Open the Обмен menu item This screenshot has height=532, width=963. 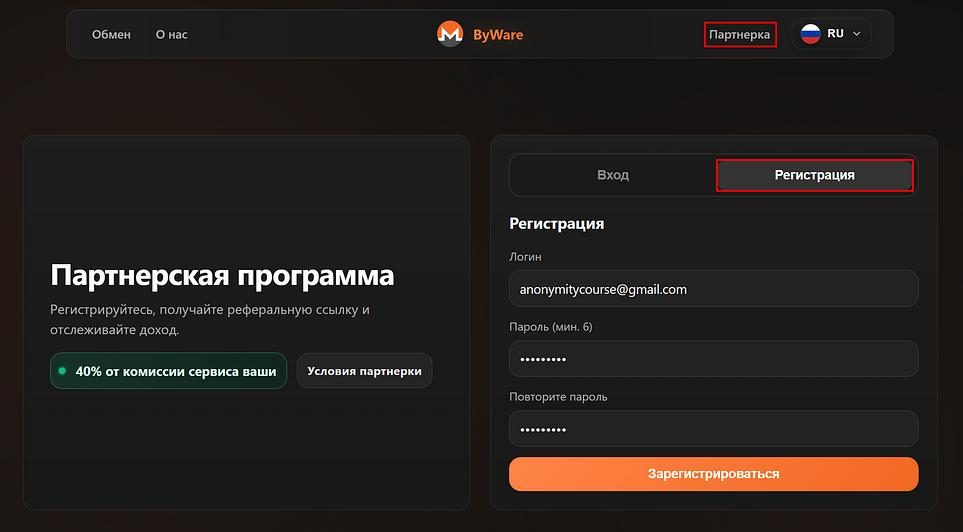pyautogui.click(x=111, y=35)
